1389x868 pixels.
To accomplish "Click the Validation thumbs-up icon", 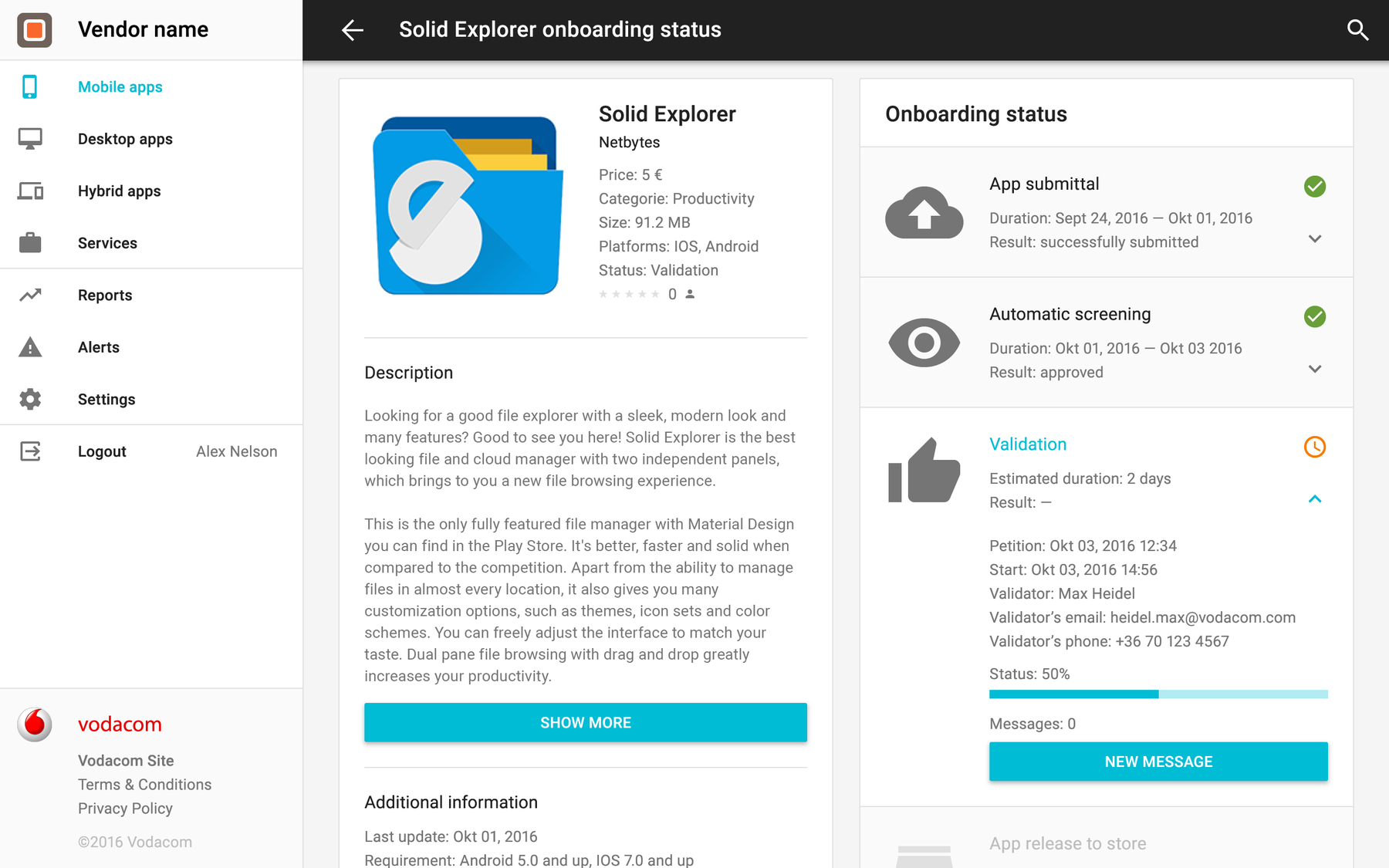I will click(924, 471).
